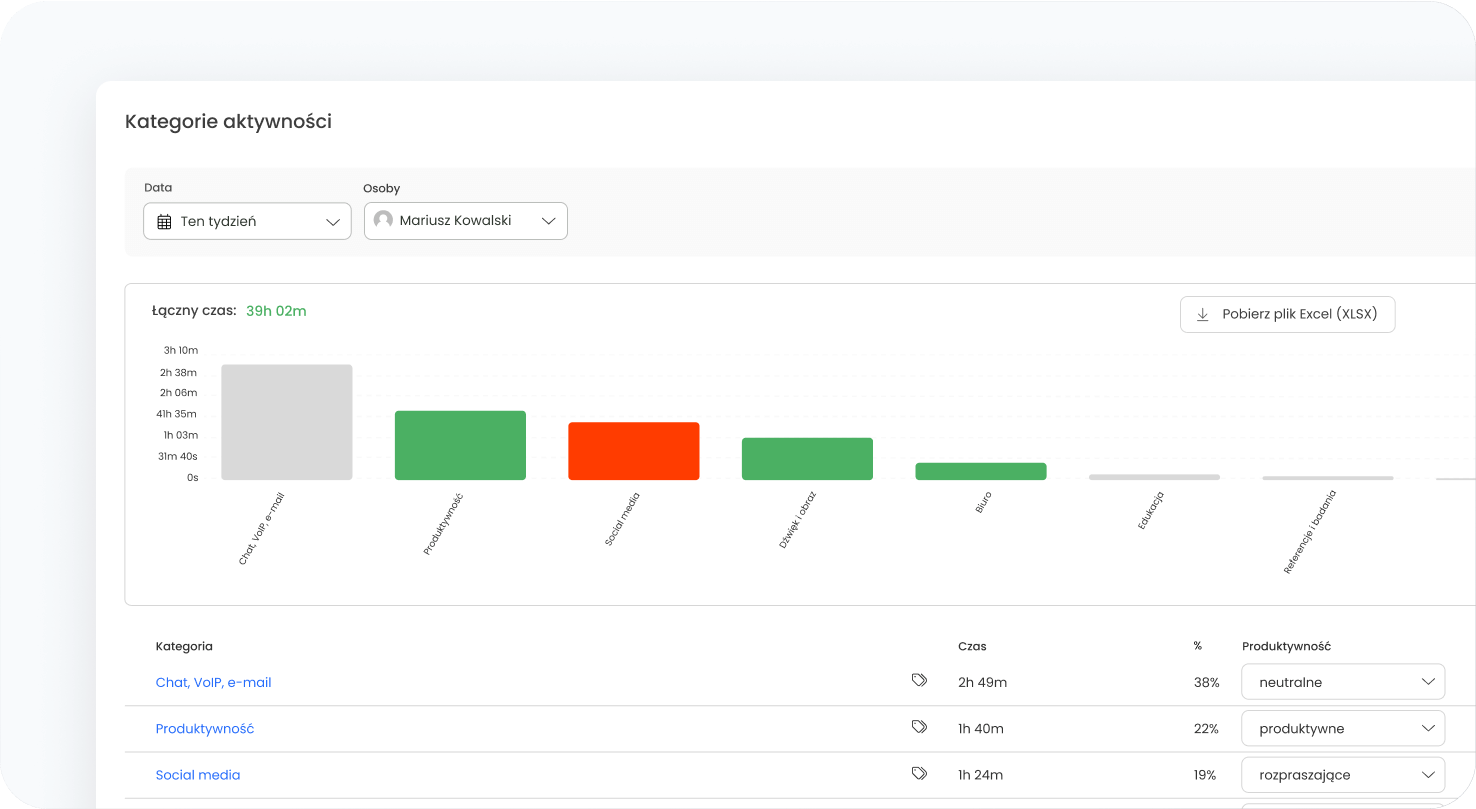This screenshot has width=1476, height=809.
Task: Open the 'rozpraszające' productivity dropdown
Action: pyautogui.click(x=1343, y=774)
